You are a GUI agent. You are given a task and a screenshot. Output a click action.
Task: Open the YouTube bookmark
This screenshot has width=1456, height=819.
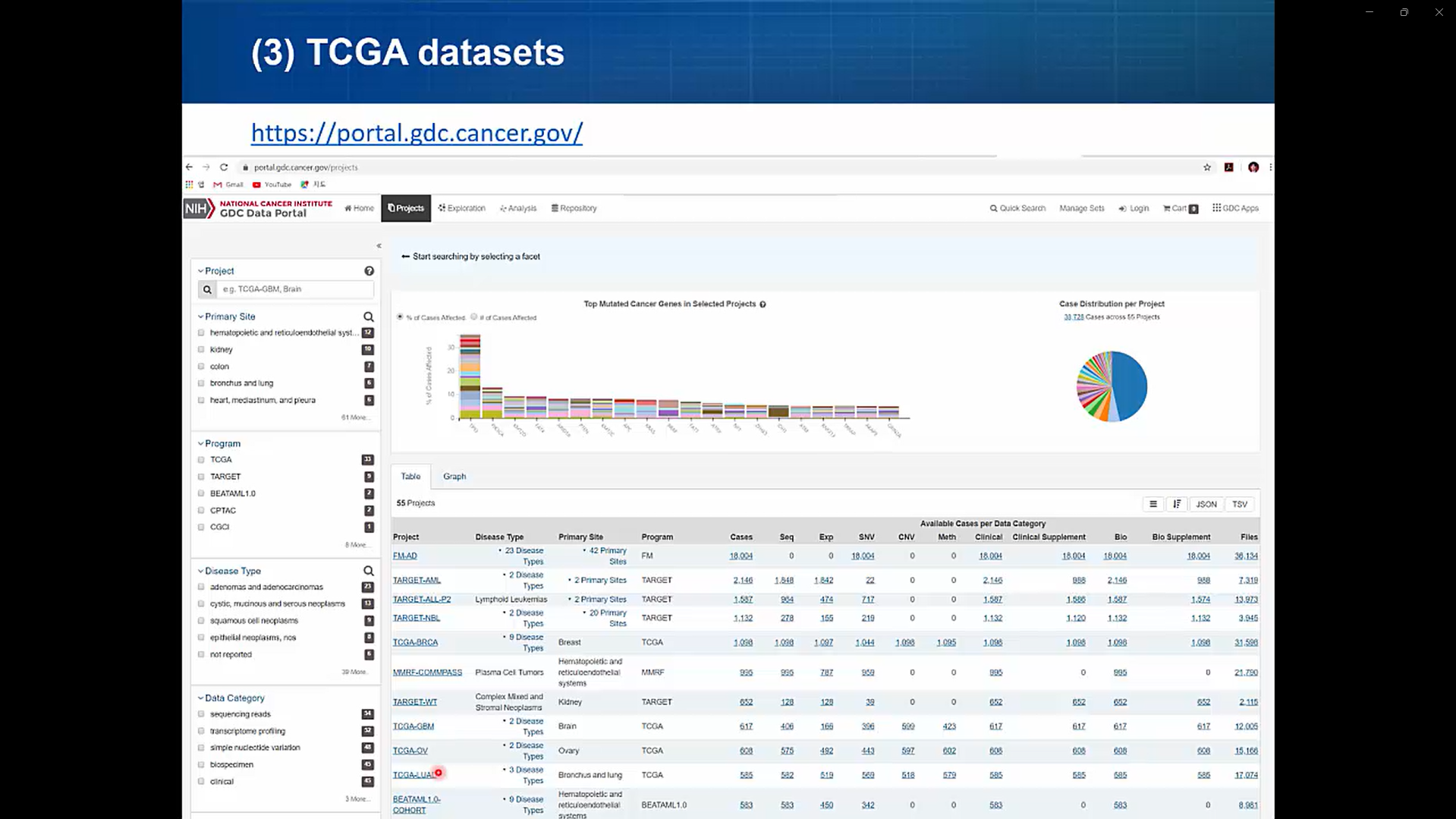point(272,184)
